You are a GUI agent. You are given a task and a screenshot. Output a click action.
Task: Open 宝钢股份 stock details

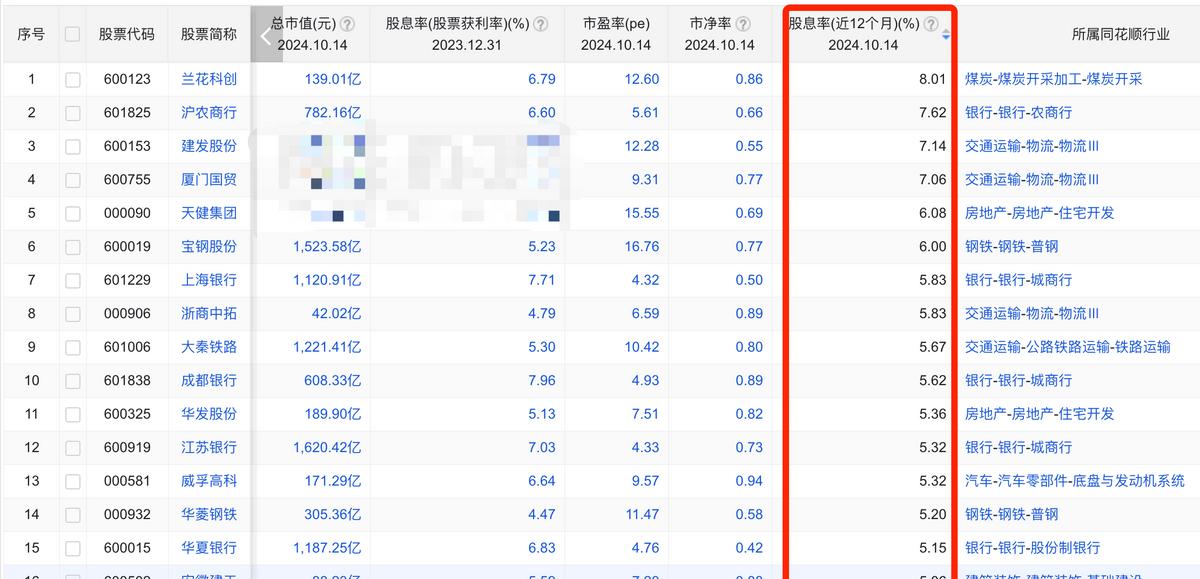tap(209, 247)
